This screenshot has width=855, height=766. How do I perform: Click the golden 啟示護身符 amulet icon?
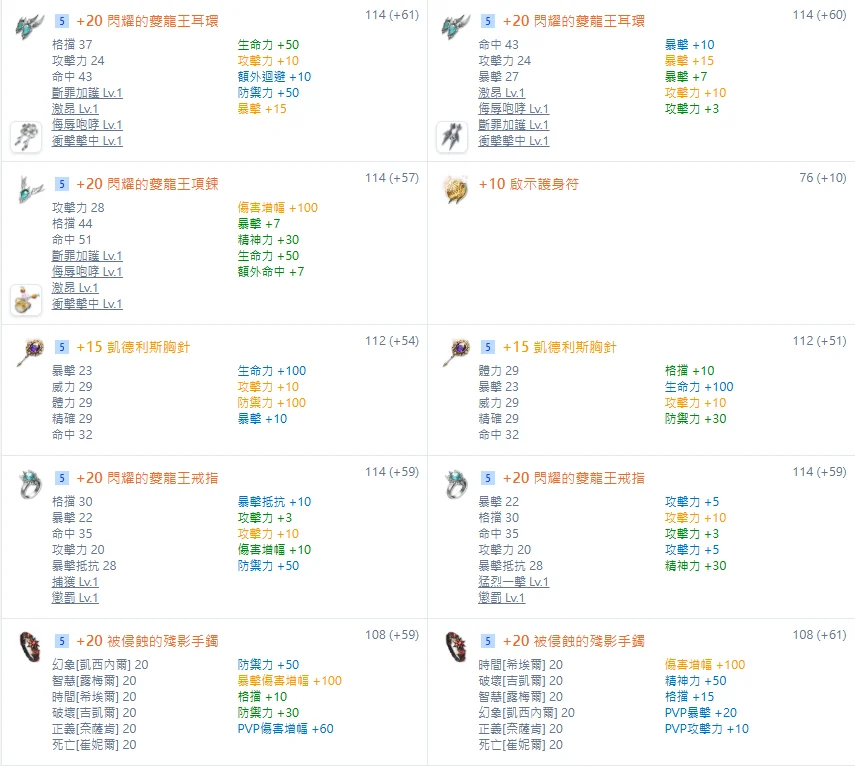click(x=455, y=189)
